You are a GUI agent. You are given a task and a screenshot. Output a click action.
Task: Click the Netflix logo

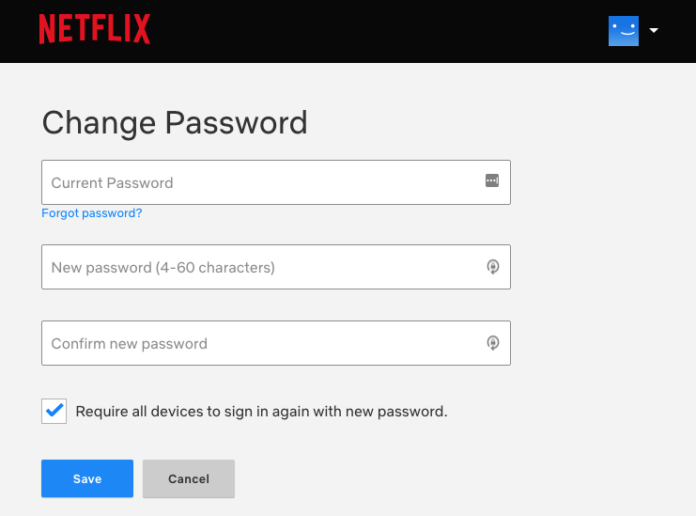[94, 30]
